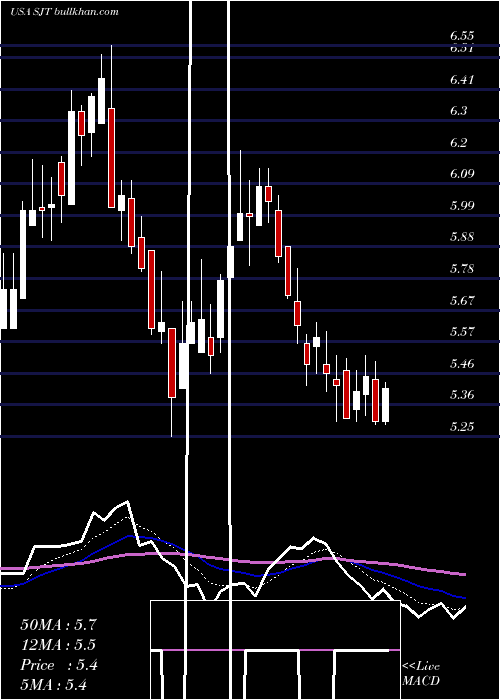The width and height of the screenshot is (500, 700).
Task: Click the last white candlestick on the right
Action: click(385, 404)
